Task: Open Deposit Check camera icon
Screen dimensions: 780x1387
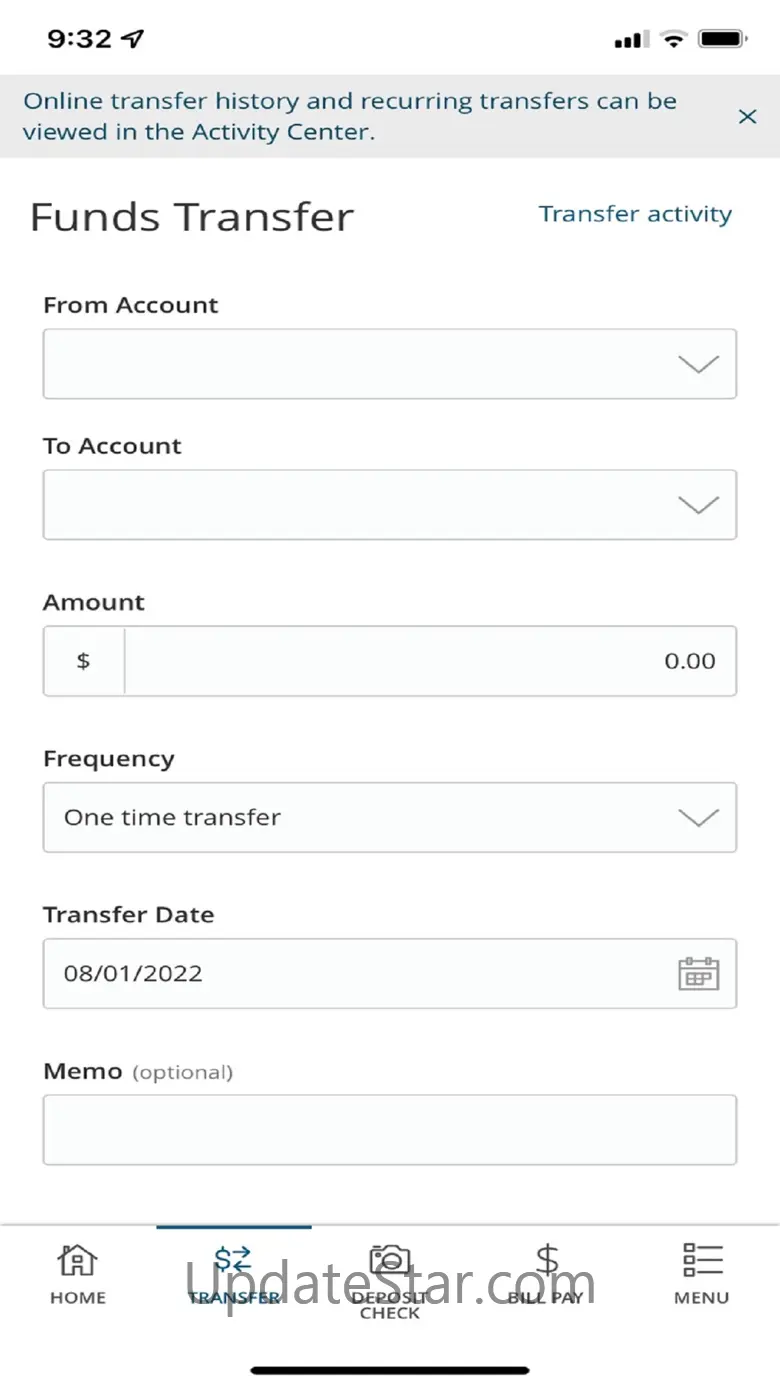Action: click(x=390, y=1258)
